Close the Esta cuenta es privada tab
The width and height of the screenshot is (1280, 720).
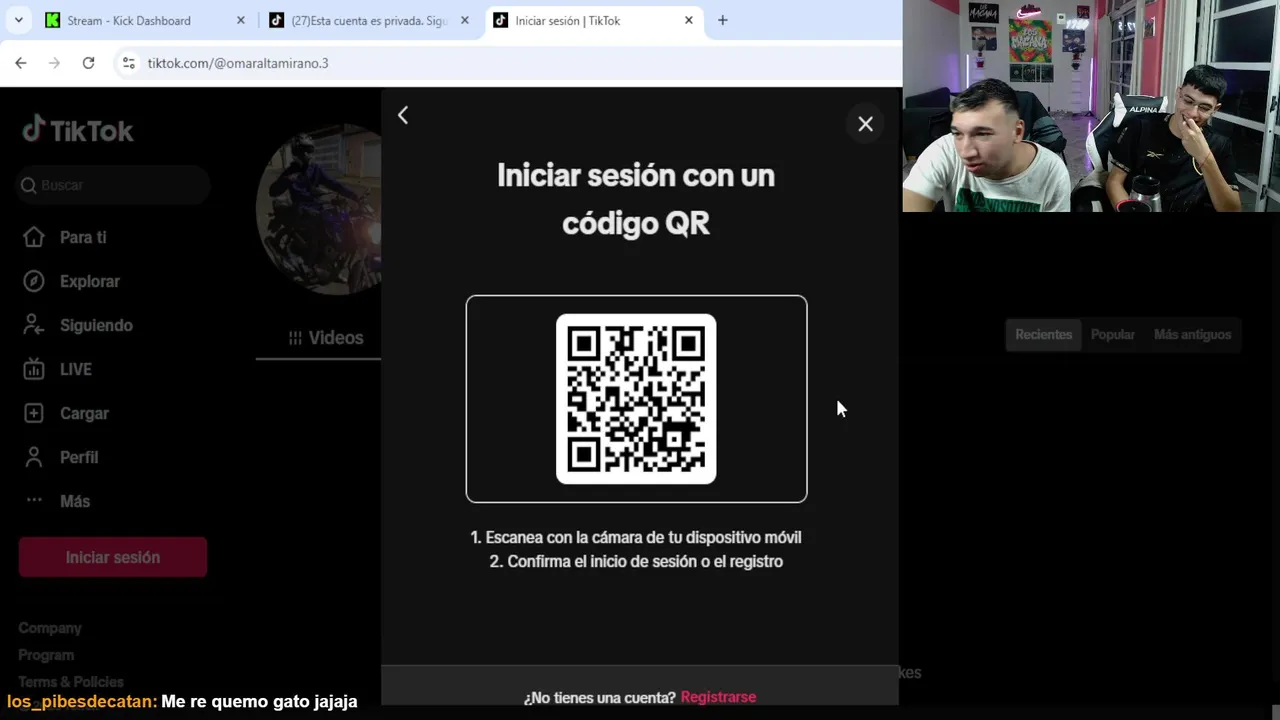tap(464, 20)
